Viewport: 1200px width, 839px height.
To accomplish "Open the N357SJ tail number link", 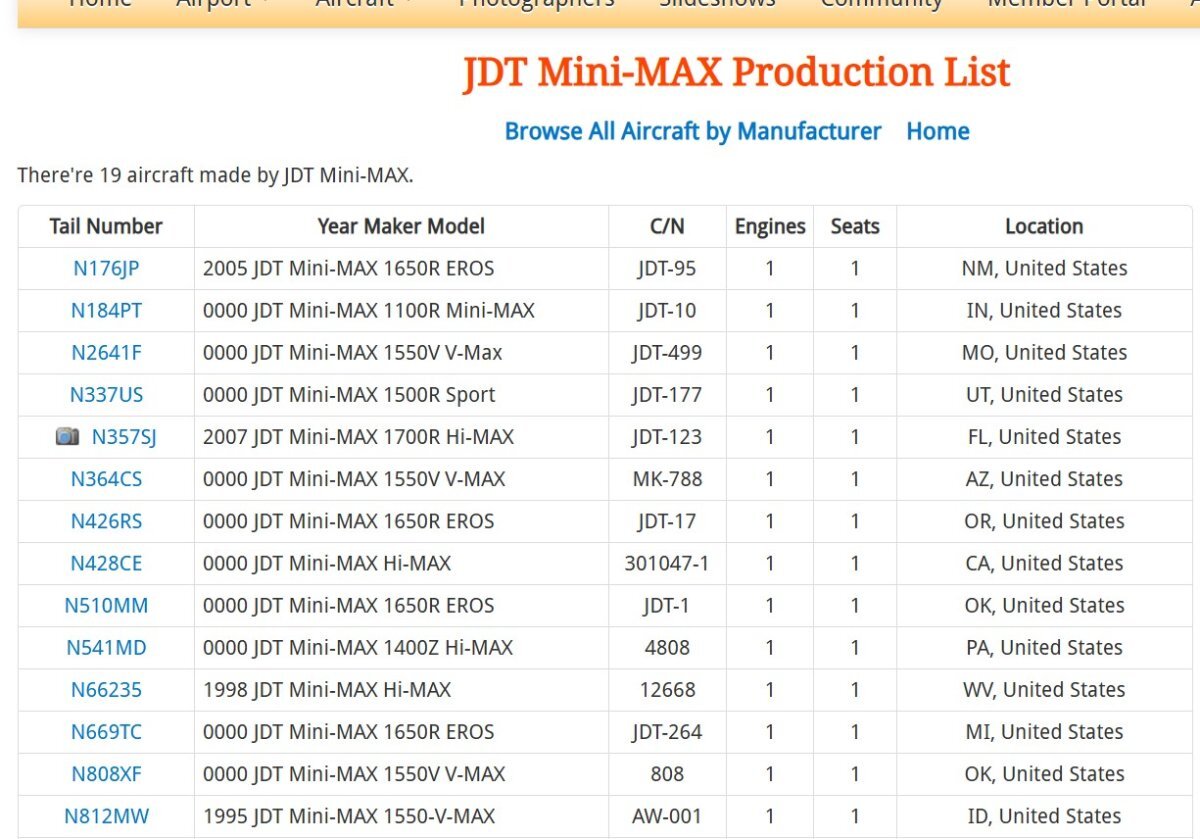I will [124, 437].
